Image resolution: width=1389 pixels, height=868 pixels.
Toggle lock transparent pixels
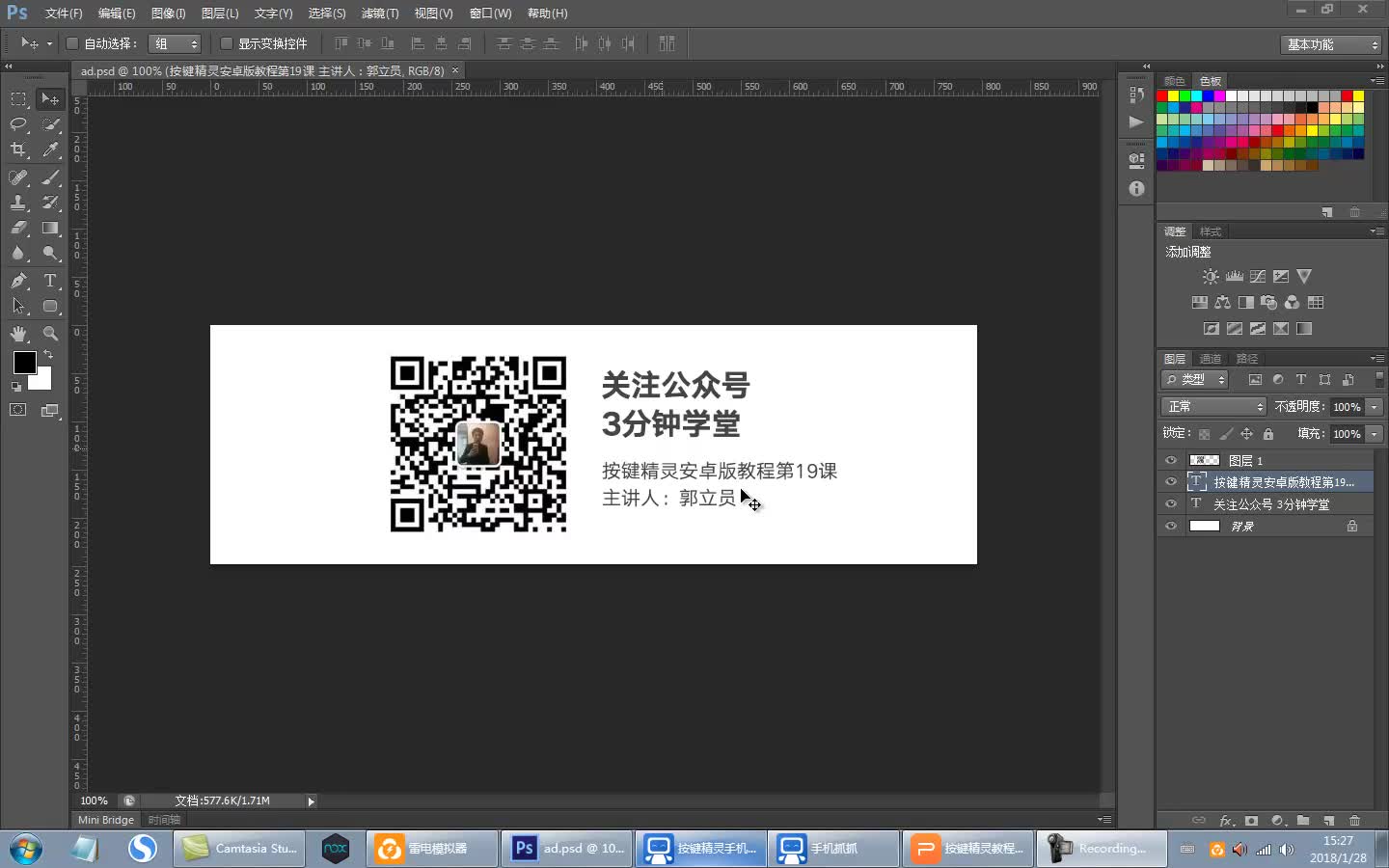coord(1204,434)
